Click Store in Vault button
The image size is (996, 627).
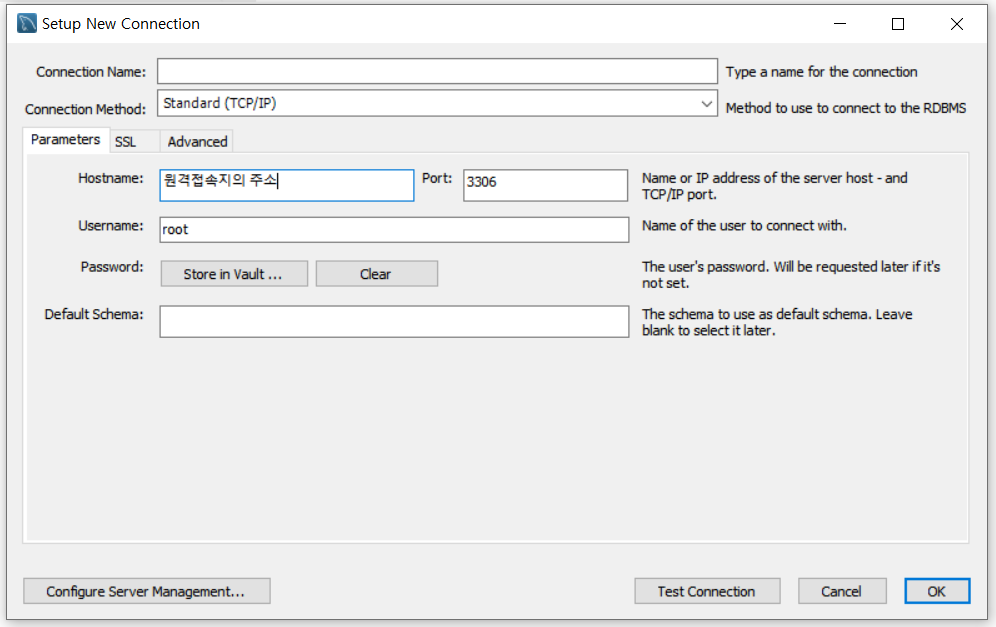tap(234, 274)
